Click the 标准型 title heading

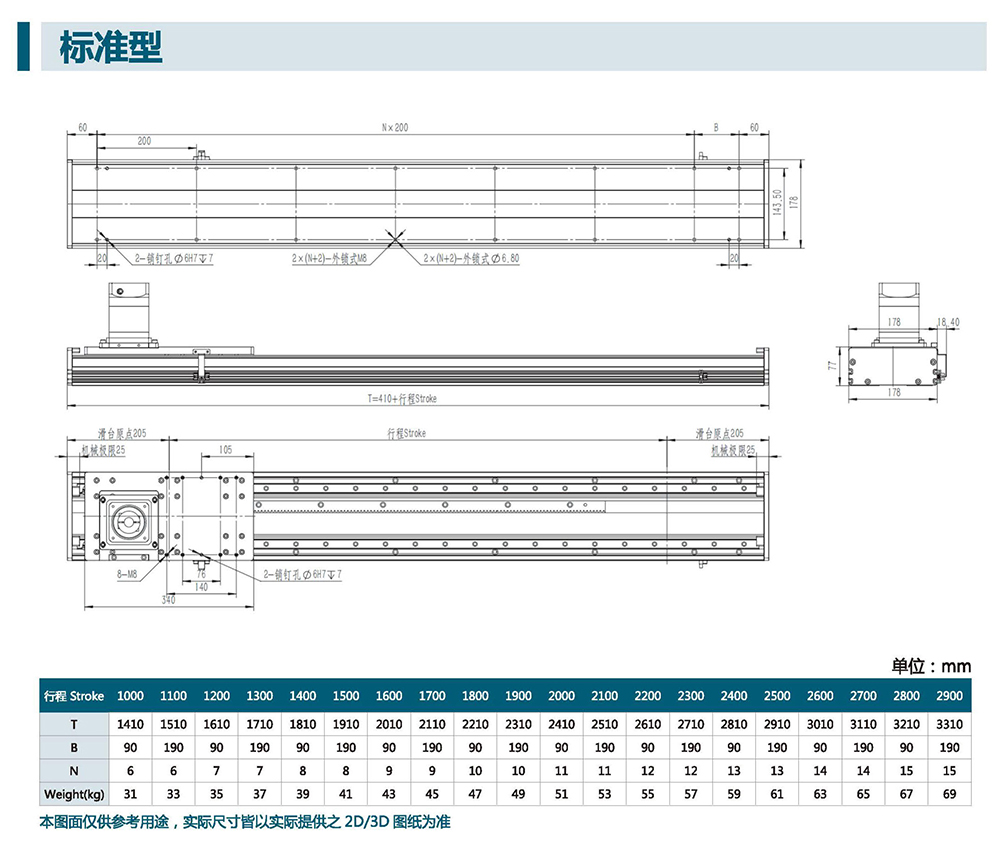coord(110,47)
